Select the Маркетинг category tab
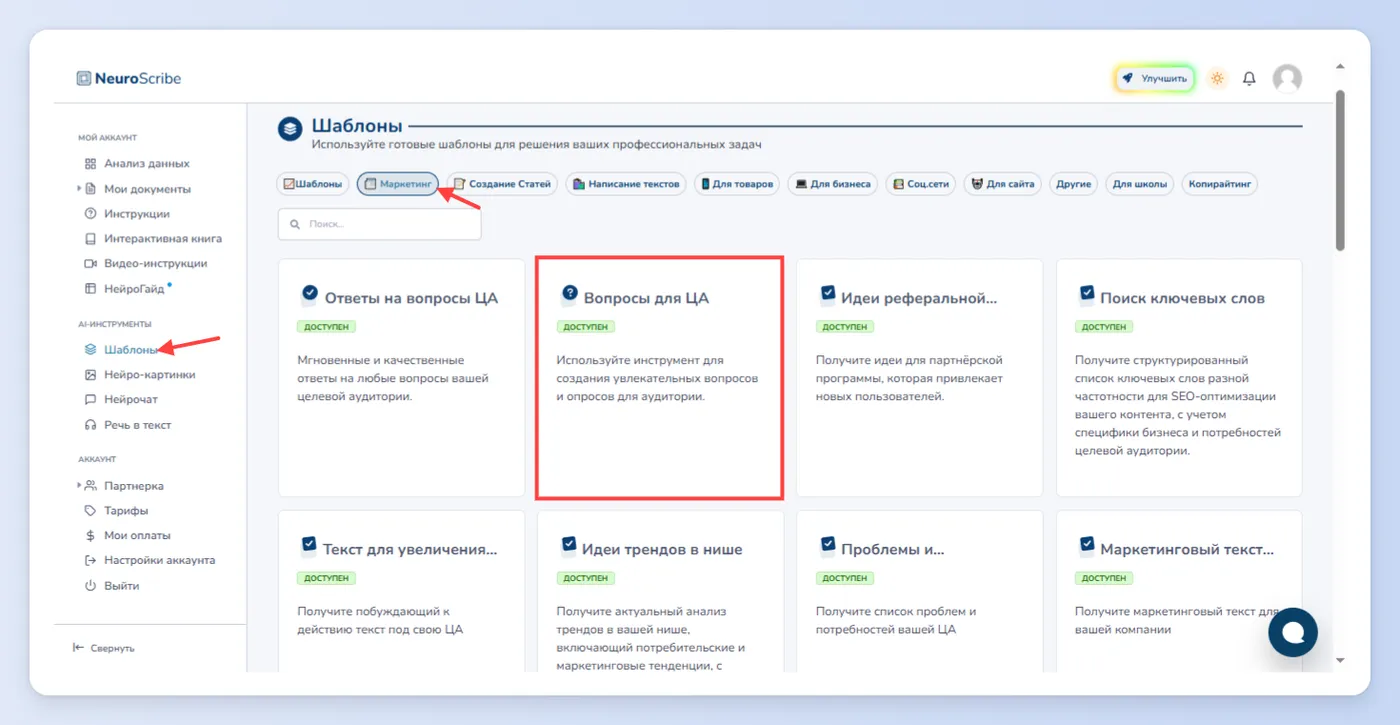The width and height of the screenshot is (1400, 725). coord(398,184)
